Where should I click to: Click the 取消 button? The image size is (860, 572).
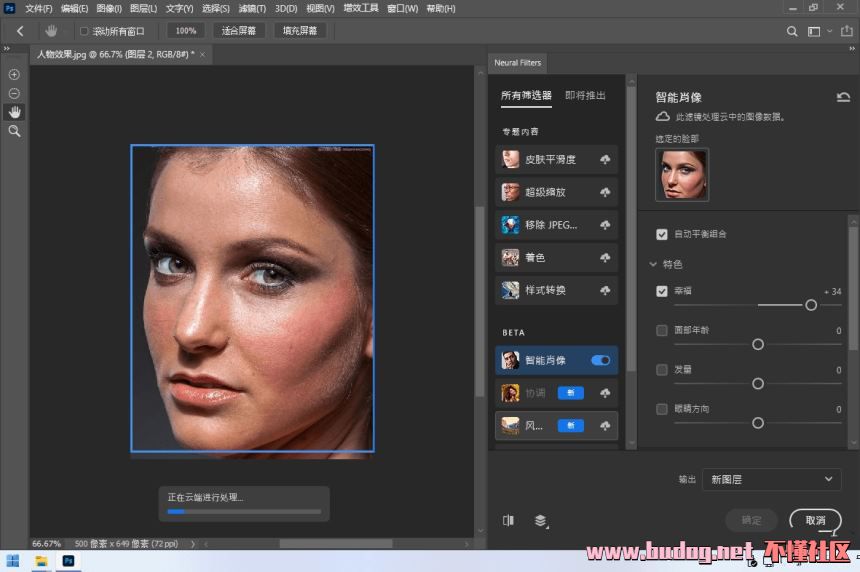pos(815,520)
